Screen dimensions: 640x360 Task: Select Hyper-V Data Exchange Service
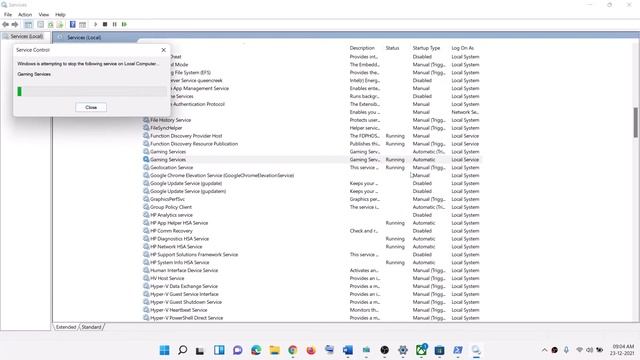312,286
